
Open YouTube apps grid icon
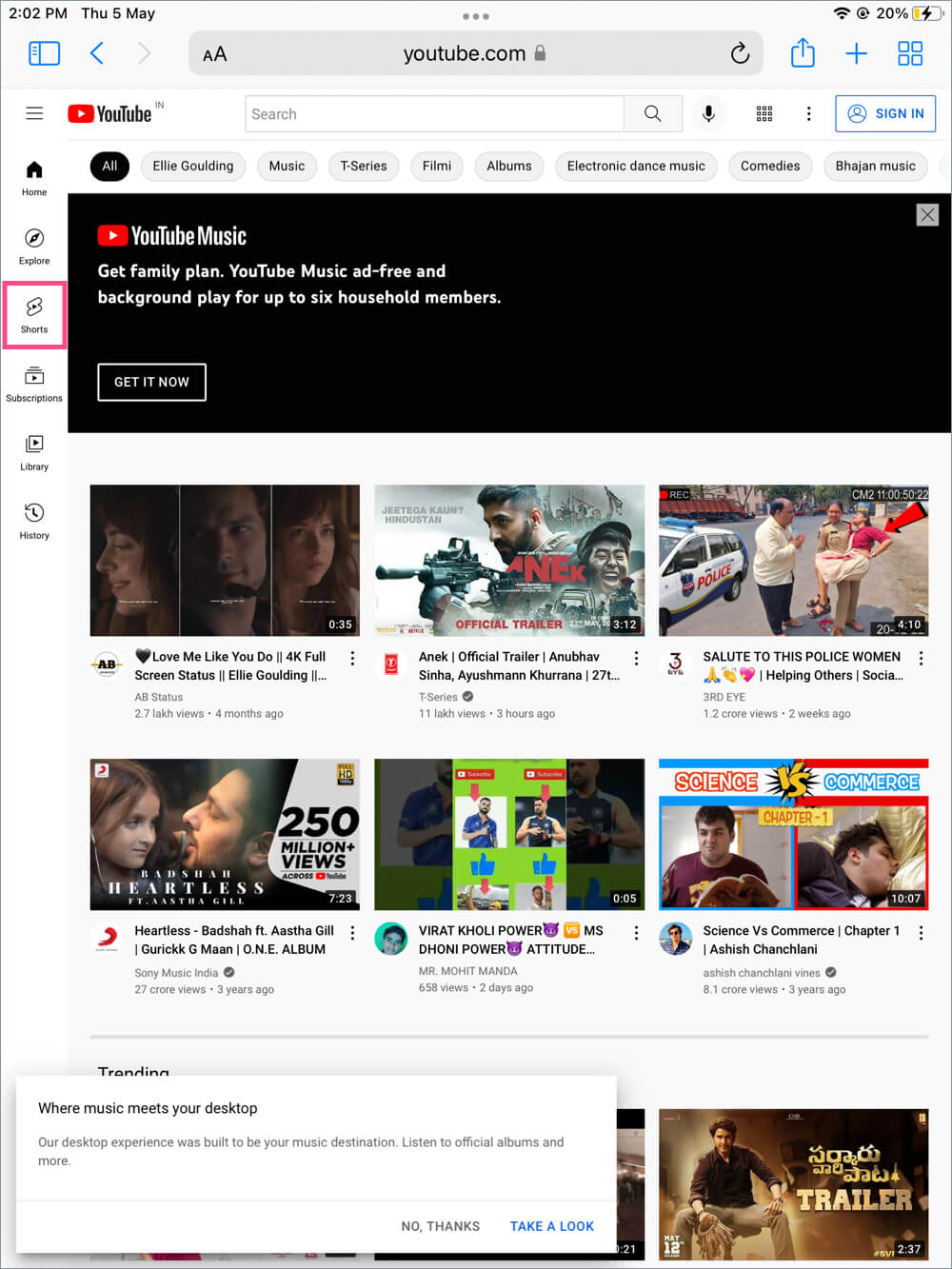pos(764,113)
